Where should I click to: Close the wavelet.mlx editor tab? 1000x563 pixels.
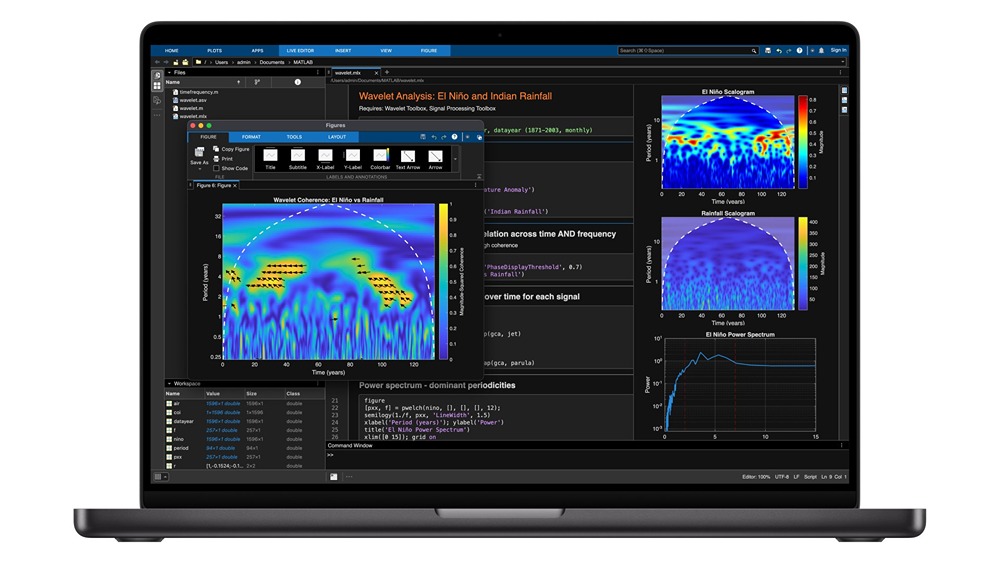pos(376,73)
